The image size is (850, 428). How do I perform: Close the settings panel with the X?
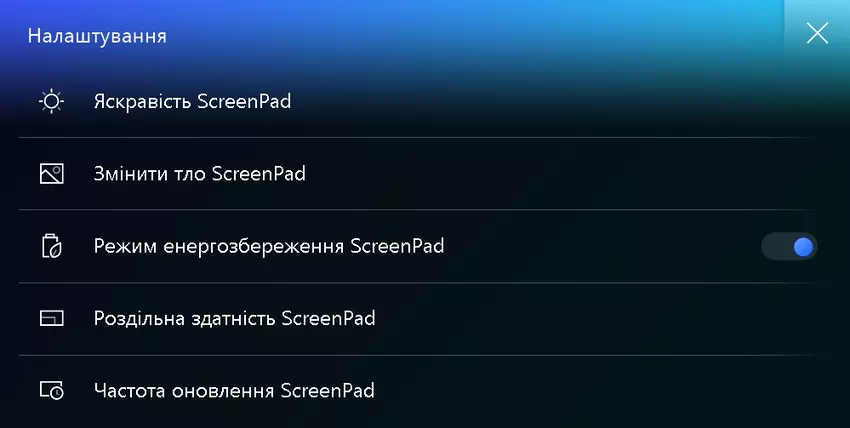(x=817, y=34)
